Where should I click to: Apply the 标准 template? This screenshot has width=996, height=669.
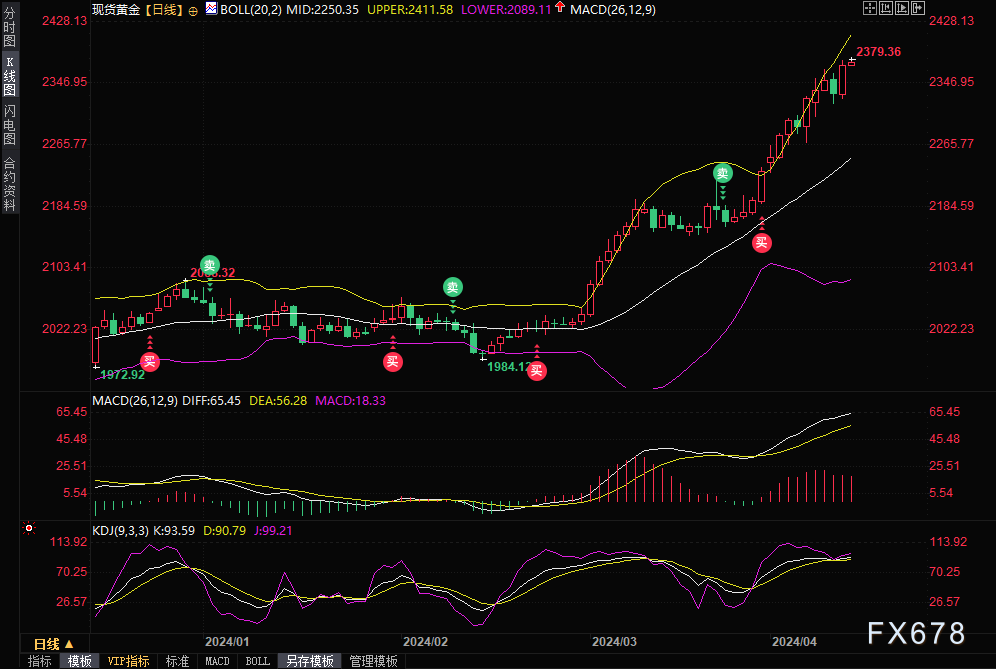tap(177, 661)
